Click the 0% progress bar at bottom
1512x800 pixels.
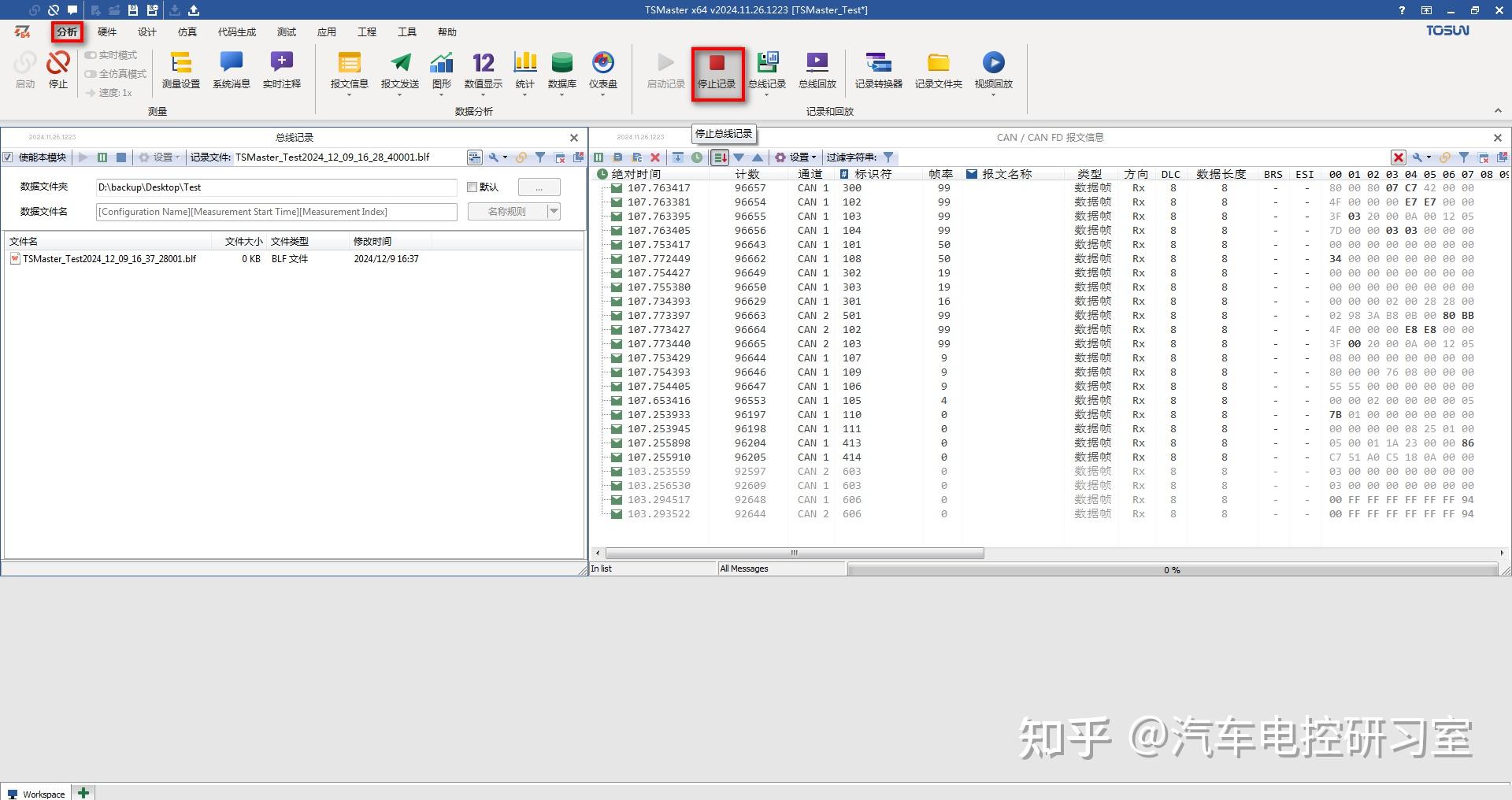click(1173, 569)
